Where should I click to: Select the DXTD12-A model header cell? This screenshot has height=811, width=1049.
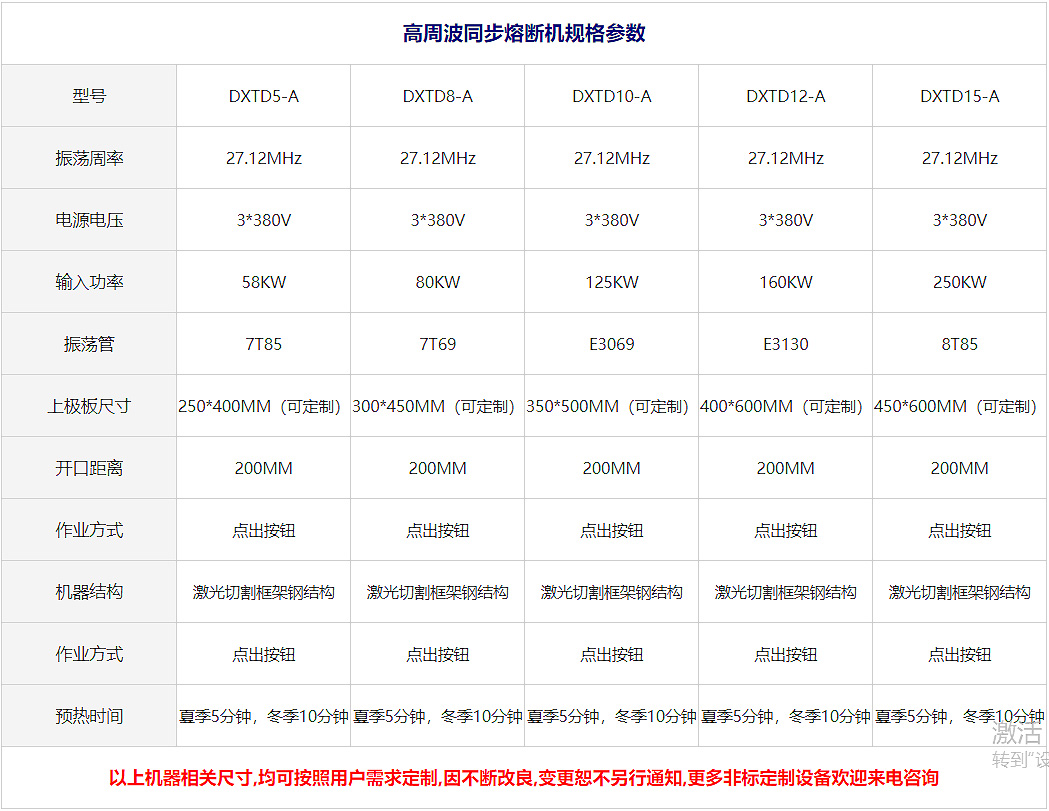tap(785, 95)
